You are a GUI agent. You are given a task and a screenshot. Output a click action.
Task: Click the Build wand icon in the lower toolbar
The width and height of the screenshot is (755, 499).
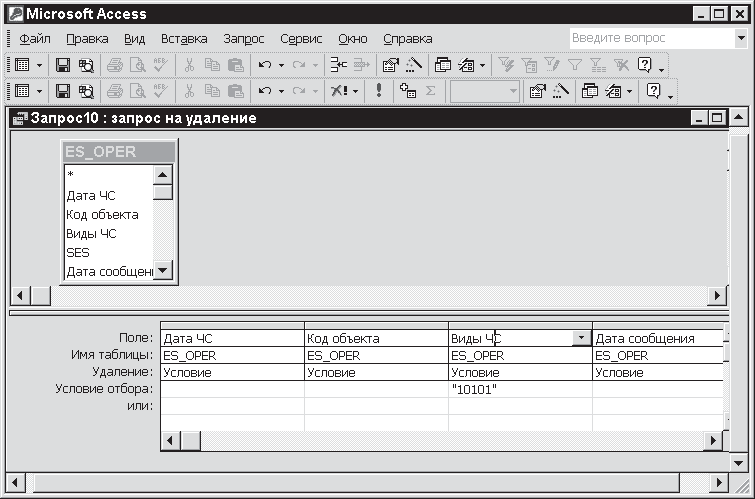[x=559, y=91]
